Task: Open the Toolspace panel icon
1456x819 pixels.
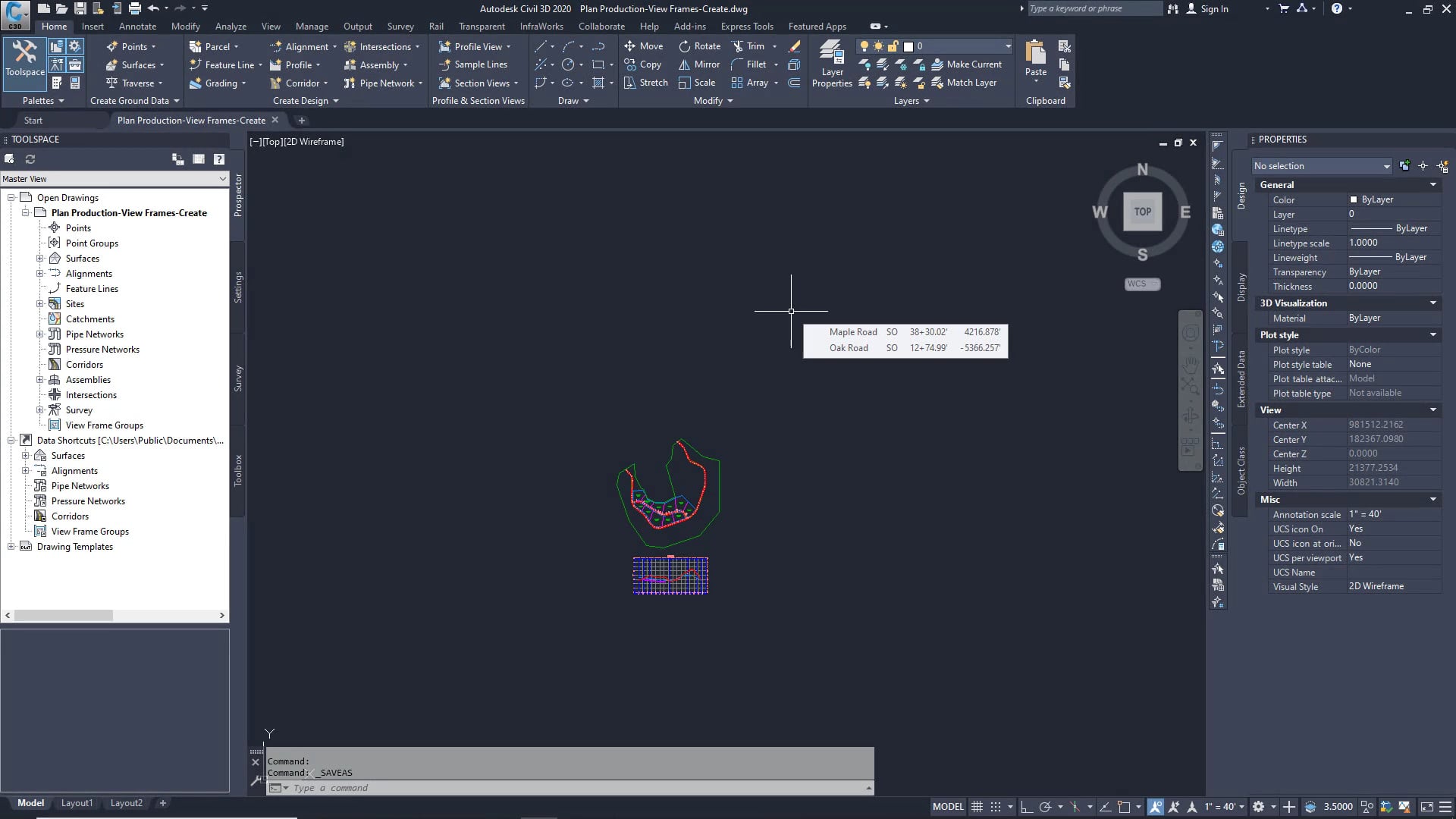Action: click(24, 61)
